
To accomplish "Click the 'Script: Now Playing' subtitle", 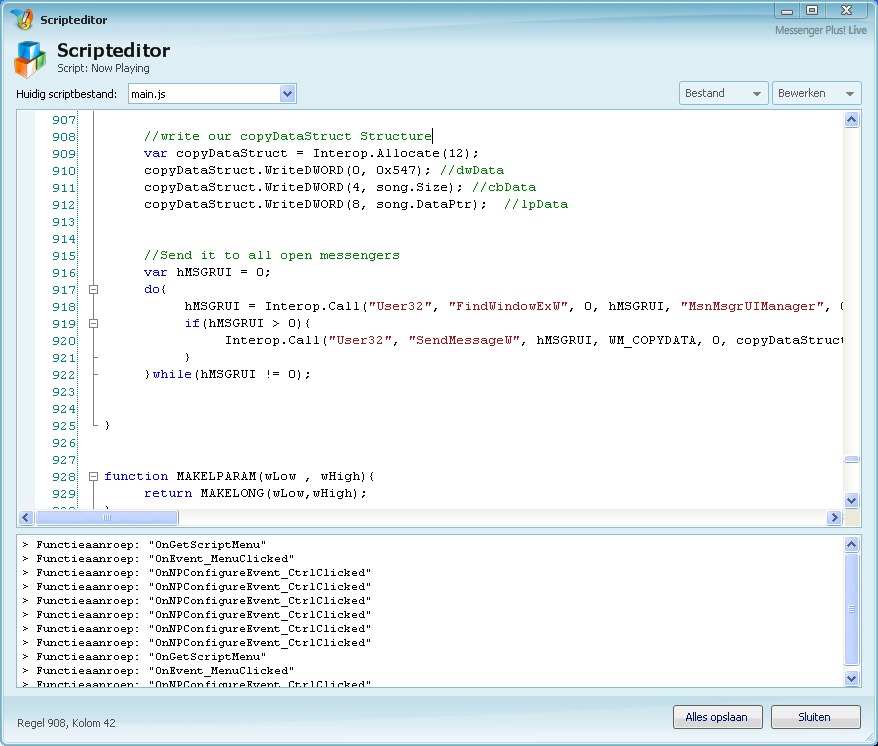I will click(x=103, y=68).
